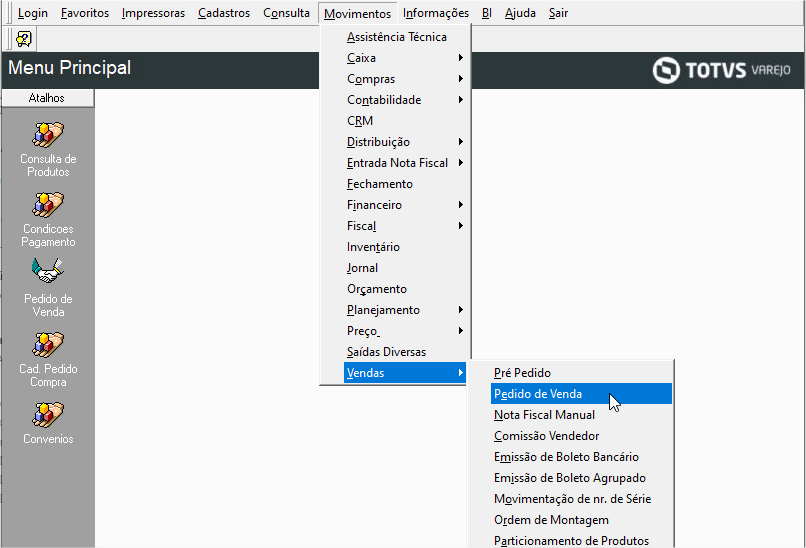Click the TOTVS Varejo logo

click(x=722, y=70)
